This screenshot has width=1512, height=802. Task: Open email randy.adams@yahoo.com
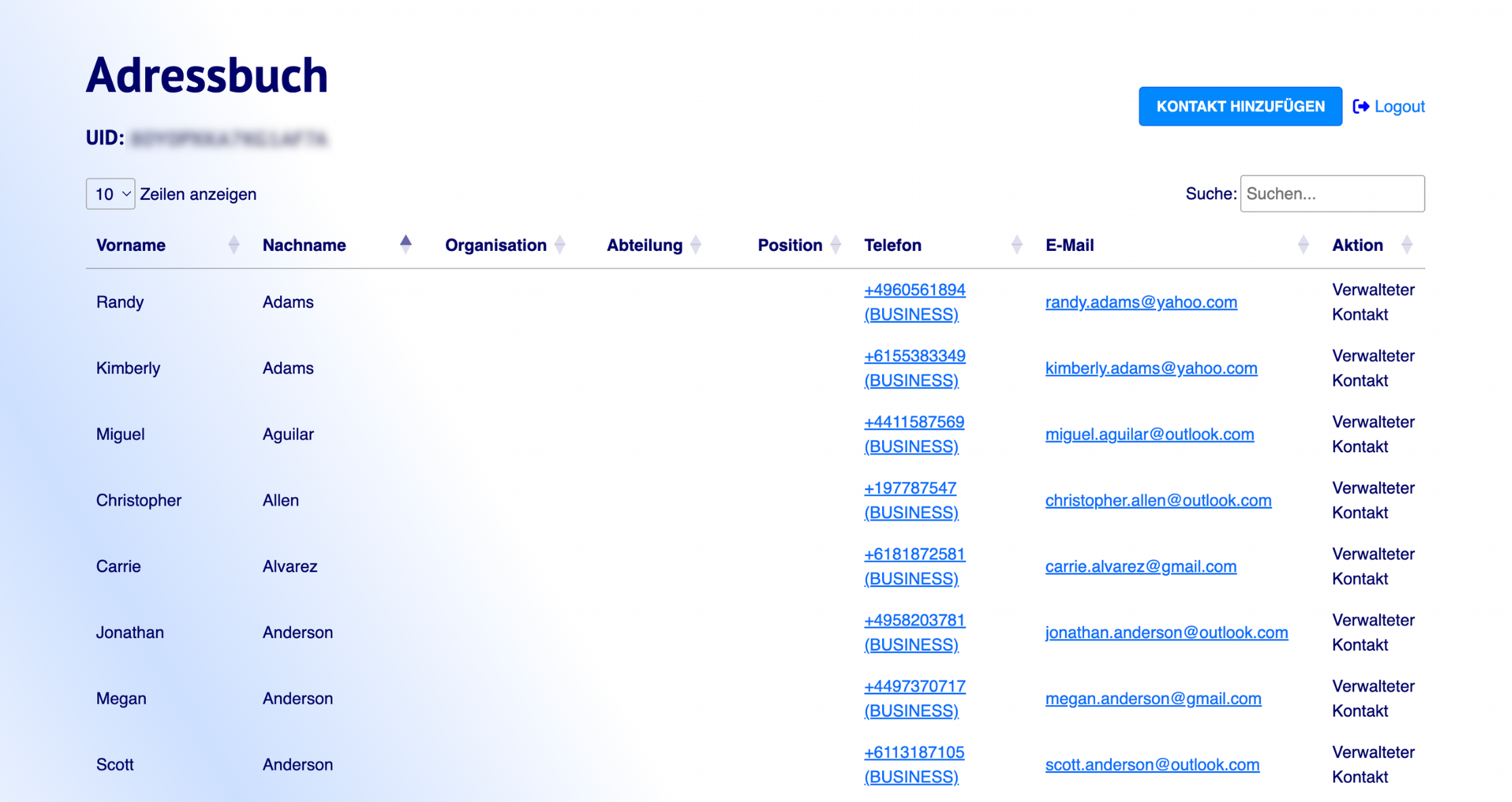pos(1141,302)
